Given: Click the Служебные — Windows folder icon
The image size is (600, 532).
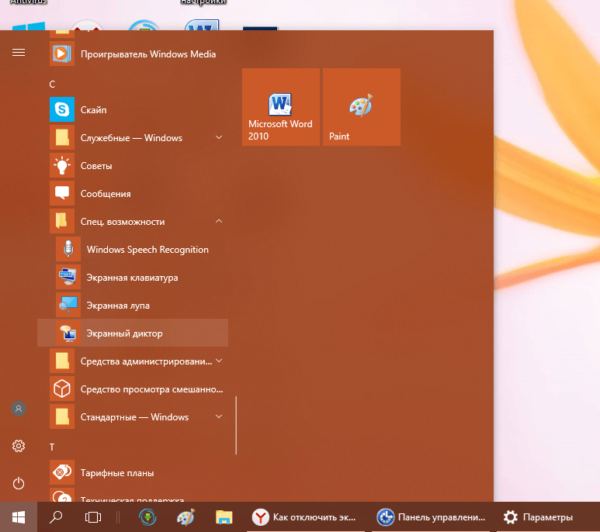Looking at the screenshot, I should (x=62, y=137).
